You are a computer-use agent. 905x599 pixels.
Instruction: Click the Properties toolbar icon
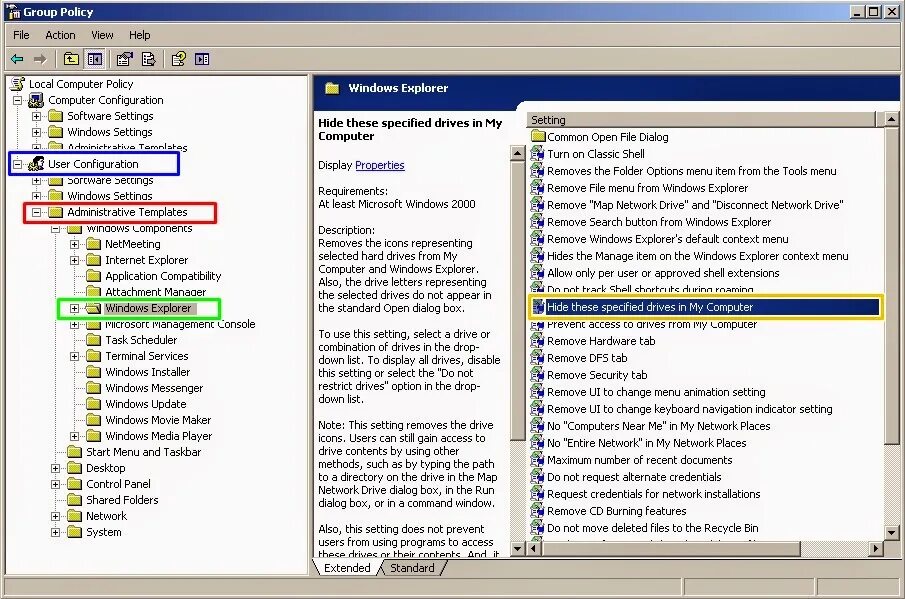(124, 59)
